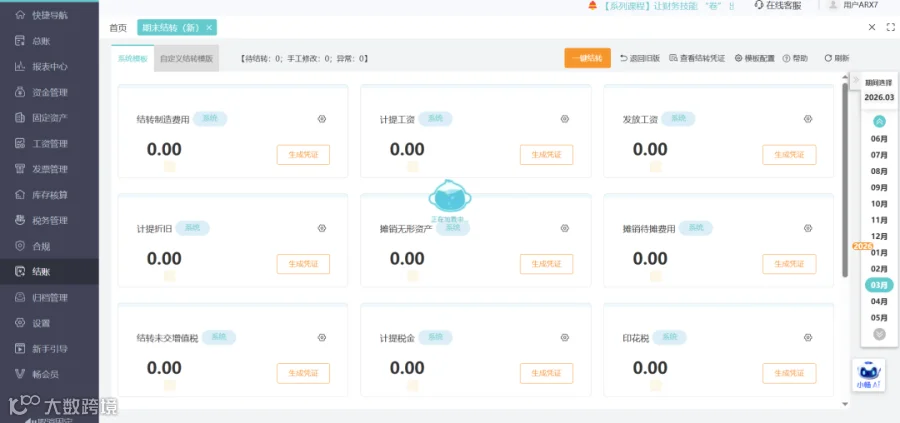This screenshot has height=423, width=900.
Task: Click 生成凭证 on 摊销无形资产 card
Action: 546,264
